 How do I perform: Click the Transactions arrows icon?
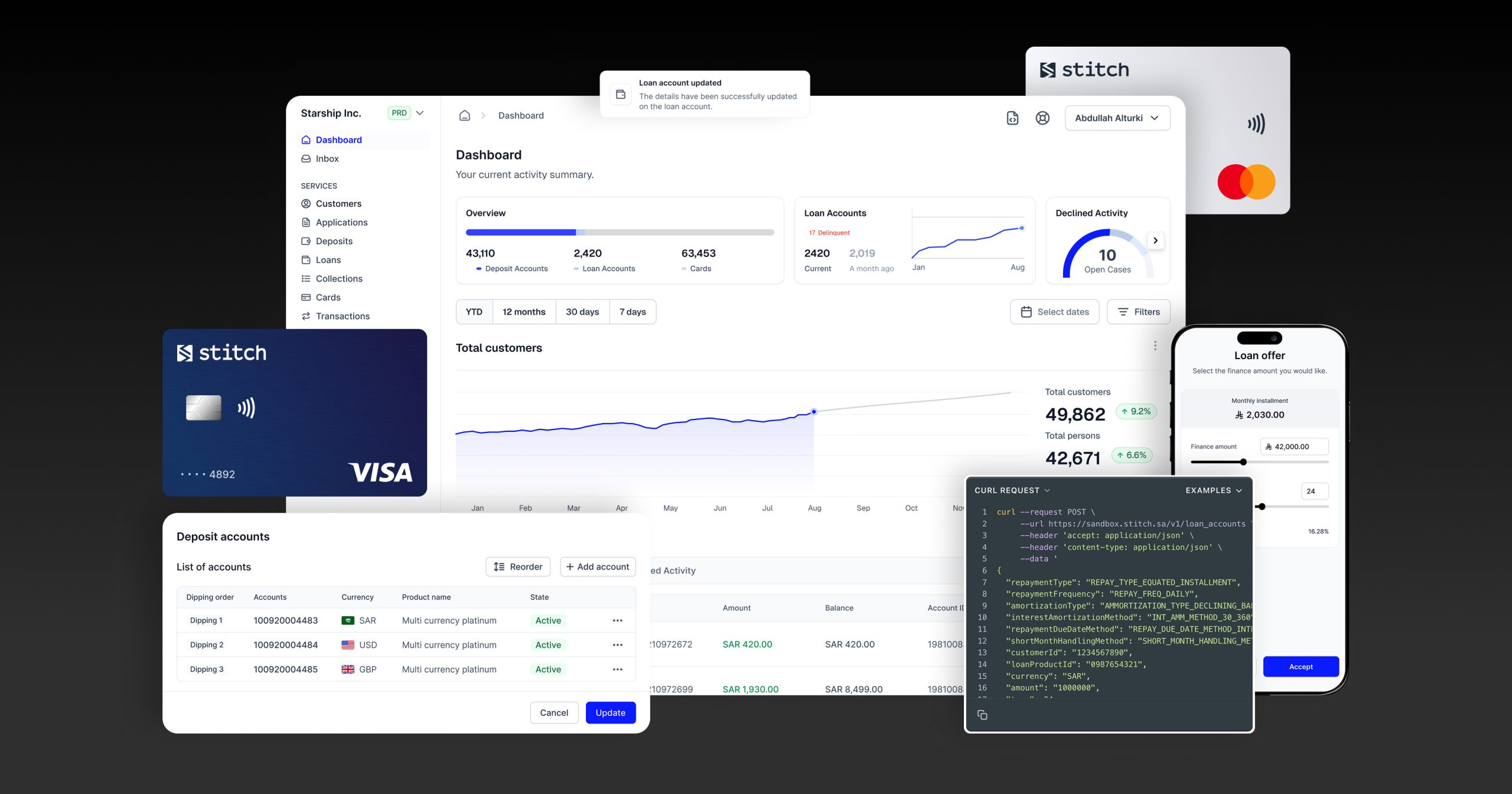306,317
